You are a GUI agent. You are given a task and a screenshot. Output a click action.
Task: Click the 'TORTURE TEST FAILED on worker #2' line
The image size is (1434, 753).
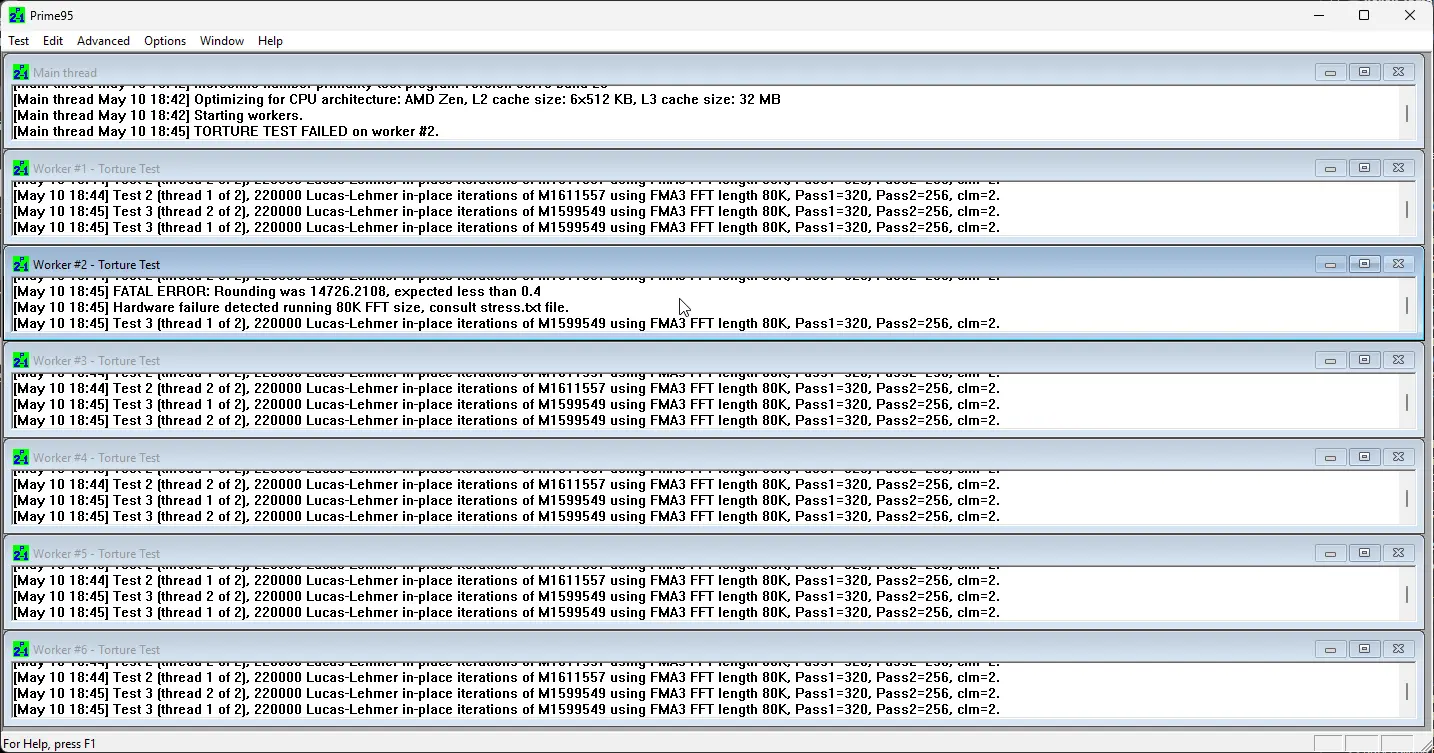[226, 131]
